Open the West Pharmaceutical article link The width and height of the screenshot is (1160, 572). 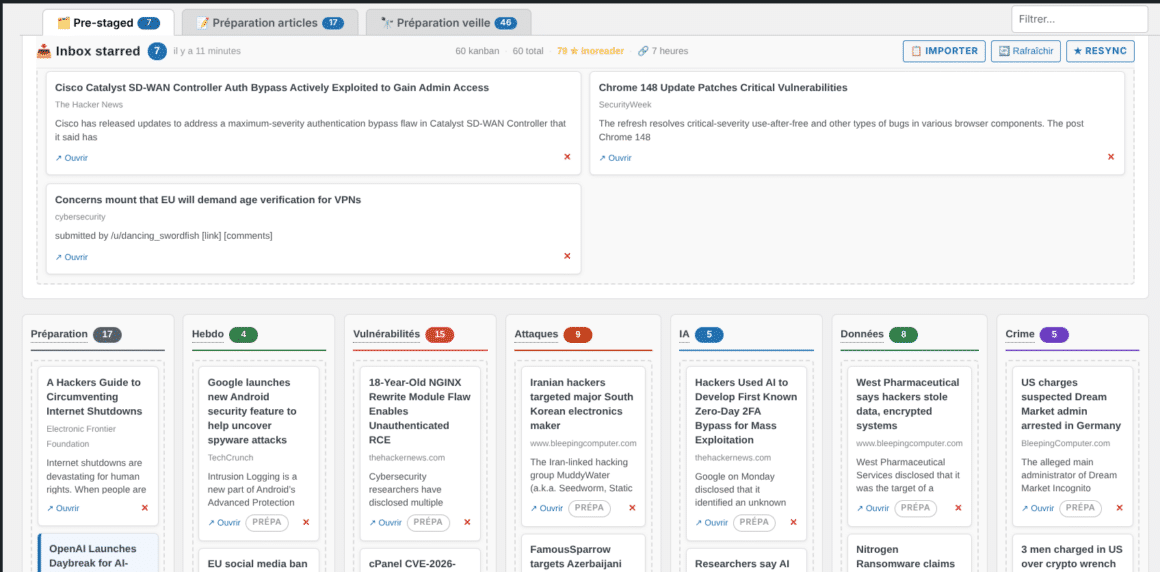click(873, 508)
